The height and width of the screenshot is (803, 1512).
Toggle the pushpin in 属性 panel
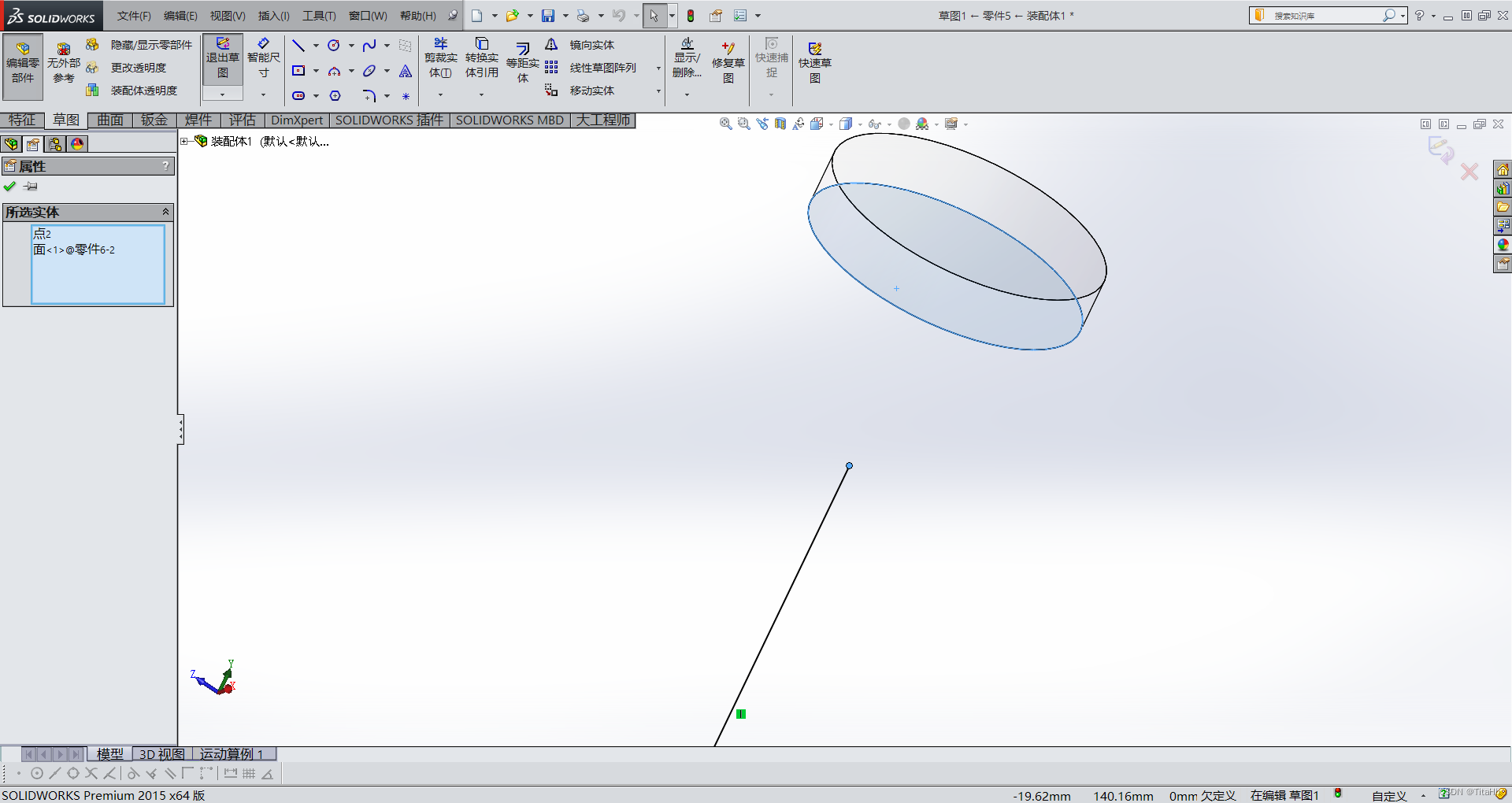coord(30,187)
